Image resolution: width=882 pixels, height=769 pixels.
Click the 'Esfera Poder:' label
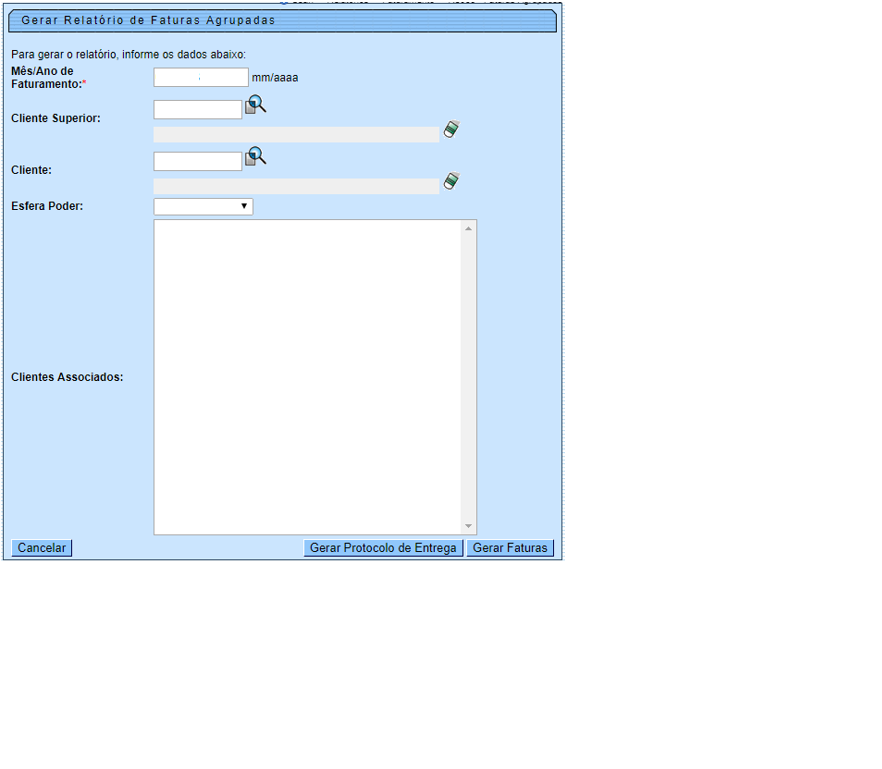tap(47, 206)
